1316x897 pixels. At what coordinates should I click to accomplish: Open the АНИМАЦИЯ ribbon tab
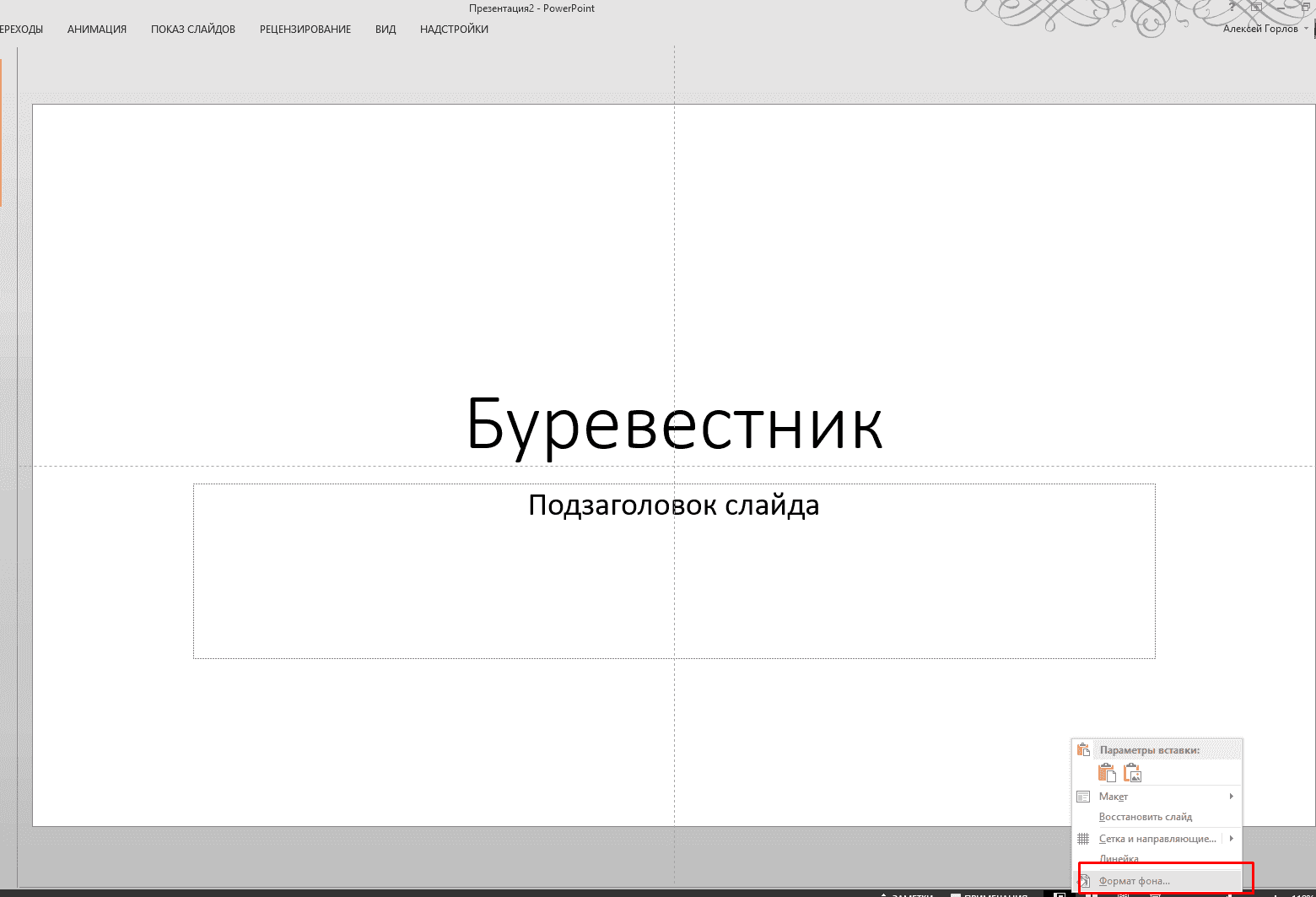96,29
